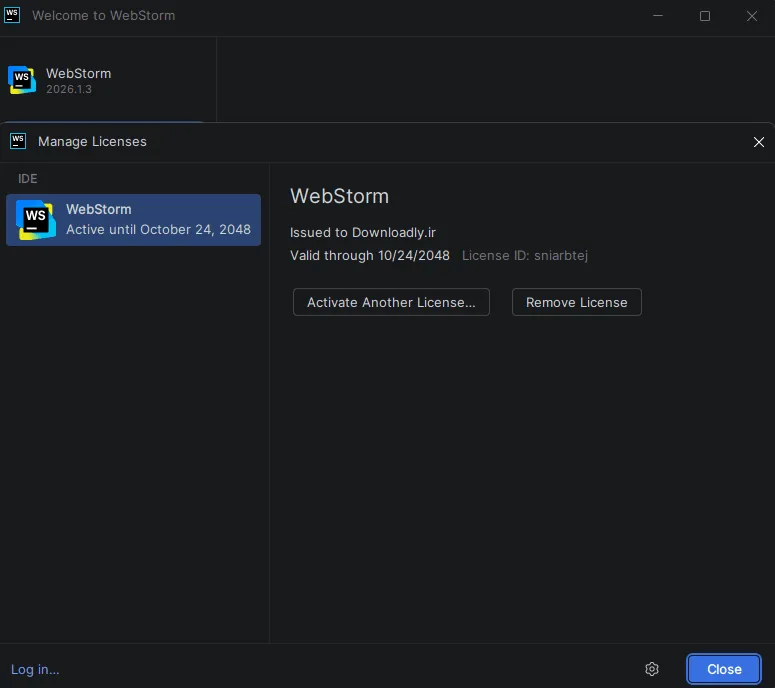Click the 'Valid through 10/24/2048' text

point(370,256)
